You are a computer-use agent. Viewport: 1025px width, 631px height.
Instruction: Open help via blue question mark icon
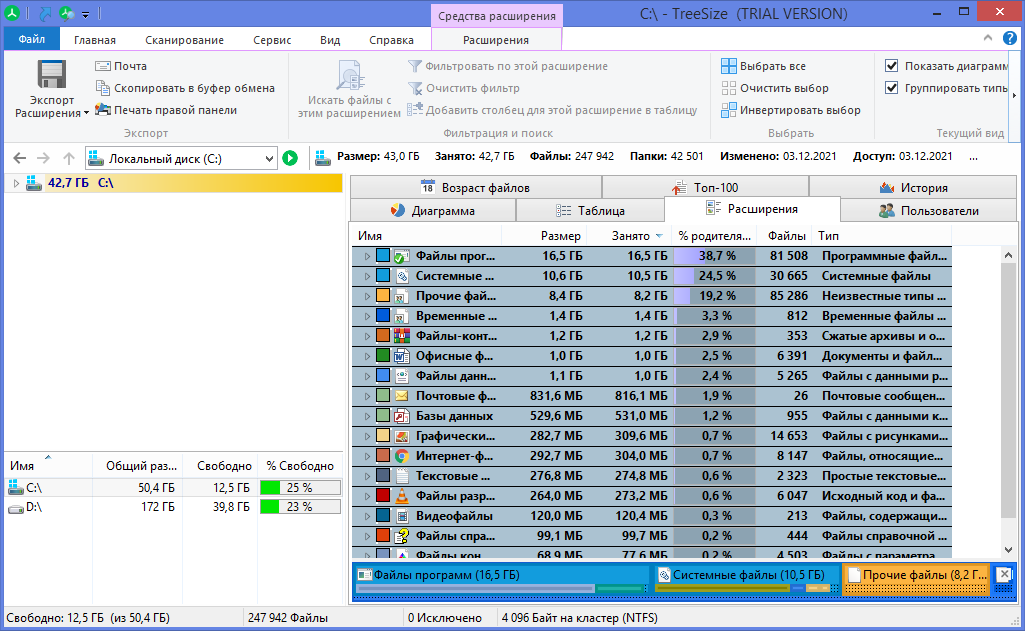pos(1009,39)
